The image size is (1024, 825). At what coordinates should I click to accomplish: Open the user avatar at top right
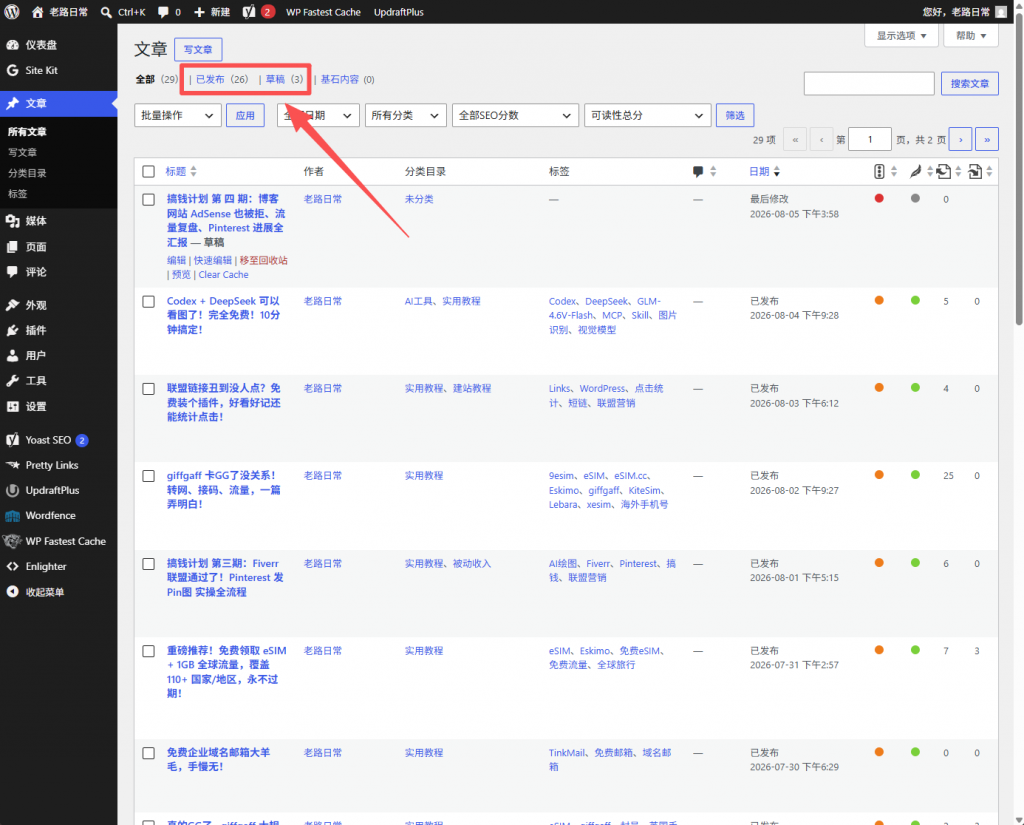point(1000,12)
